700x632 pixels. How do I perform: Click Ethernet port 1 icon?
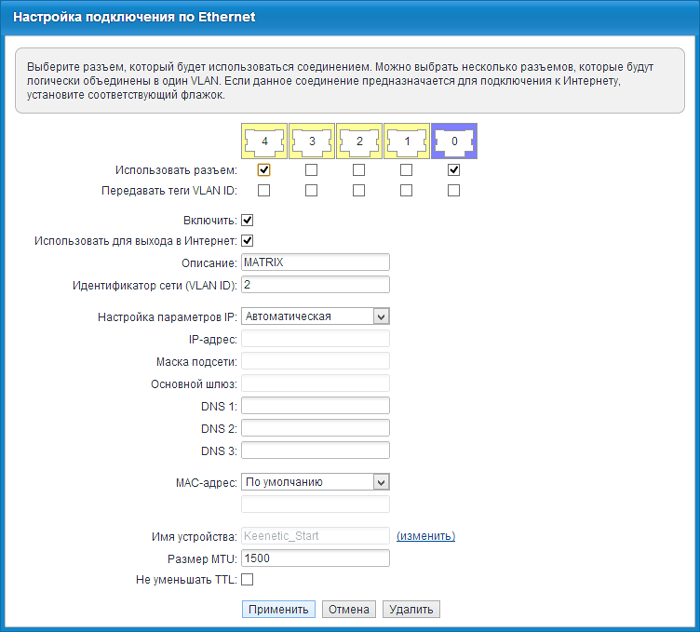[407, 141]
